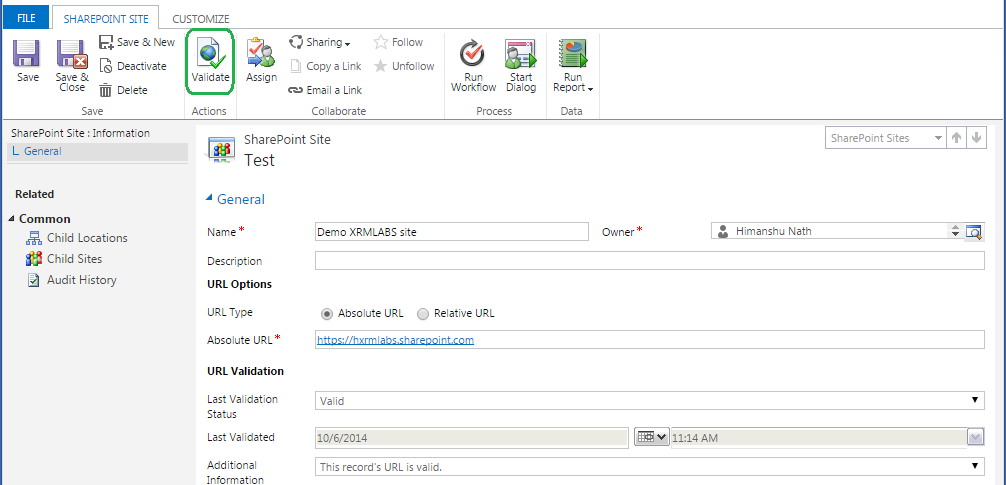Image resolution: width=1006 pixels, height=485 pixels.
Task: Click the Unfollow star
Action: (380, 66)
